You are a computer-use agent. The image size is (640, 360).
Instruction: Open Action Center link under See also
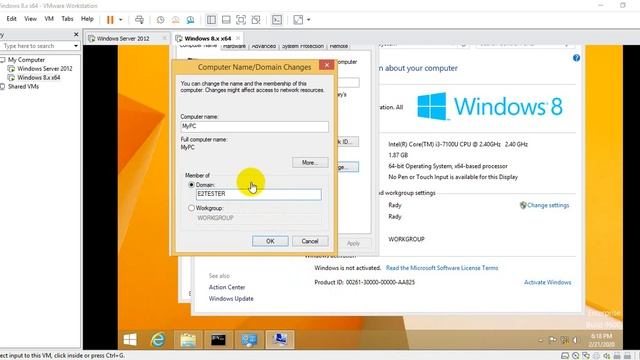click(227, 287)
